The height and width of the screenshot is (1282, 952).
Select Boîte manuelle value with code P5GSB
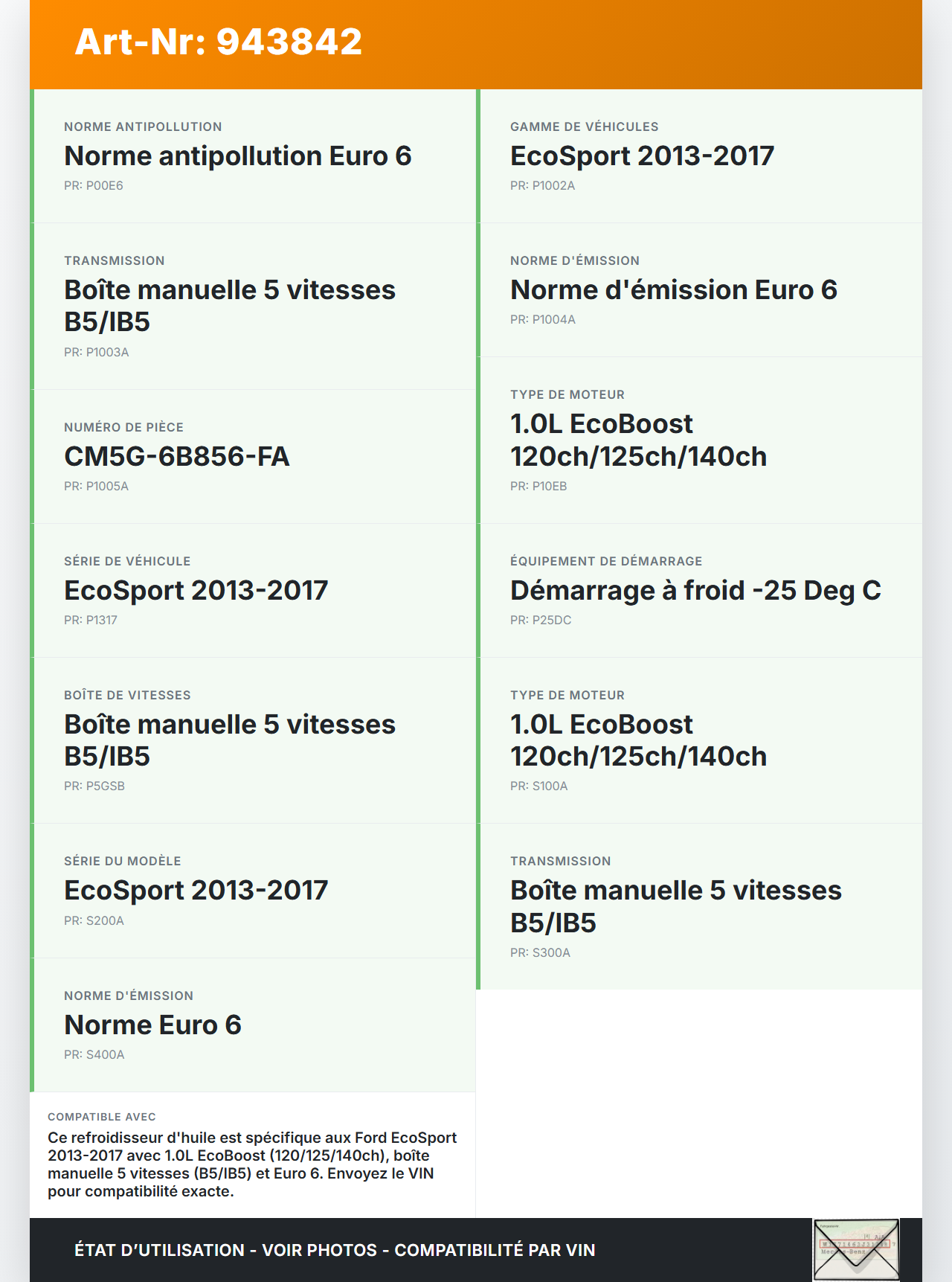(x=229, y=740)
